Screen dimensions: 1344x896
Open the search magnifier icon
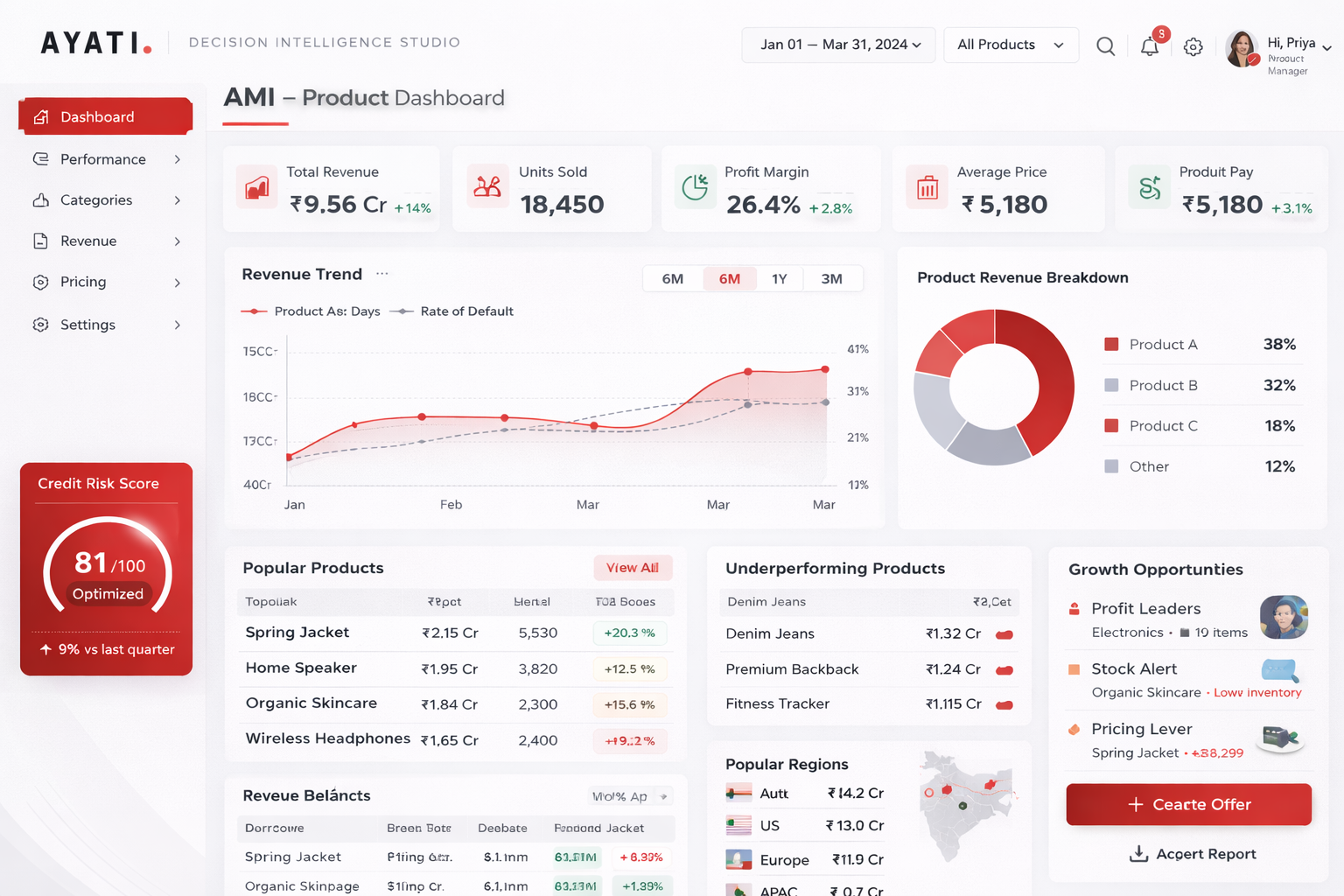click(1105, 45)
